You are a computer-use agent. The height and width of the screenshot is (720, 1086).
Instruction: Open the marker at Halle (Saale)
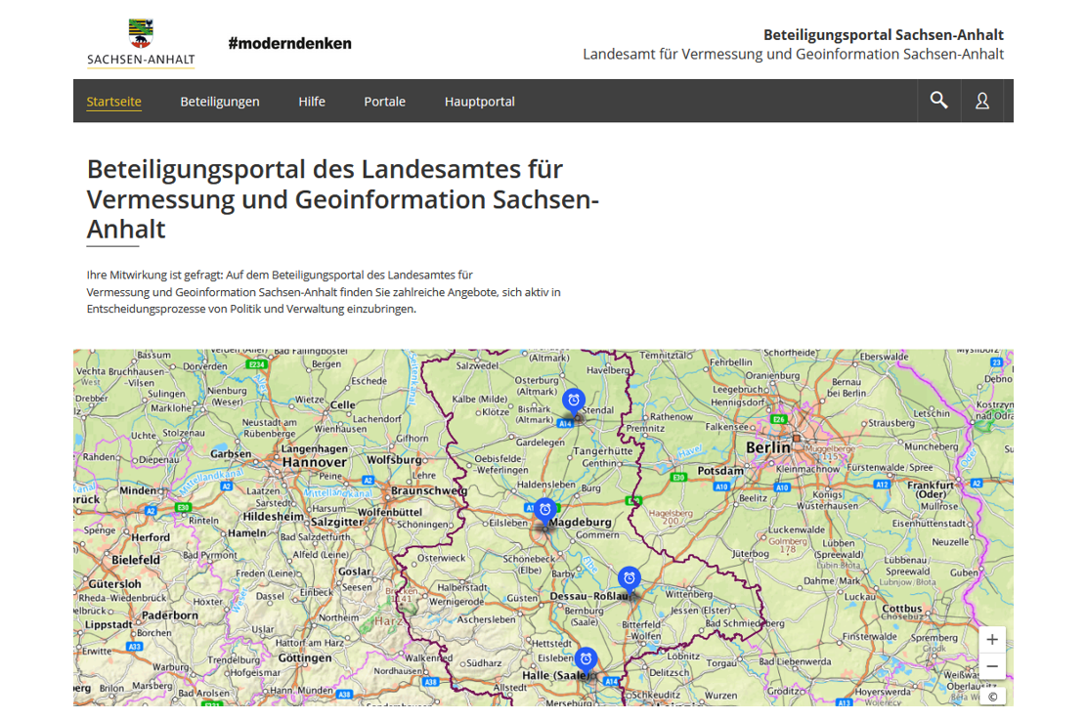click(x=586, y=659)
